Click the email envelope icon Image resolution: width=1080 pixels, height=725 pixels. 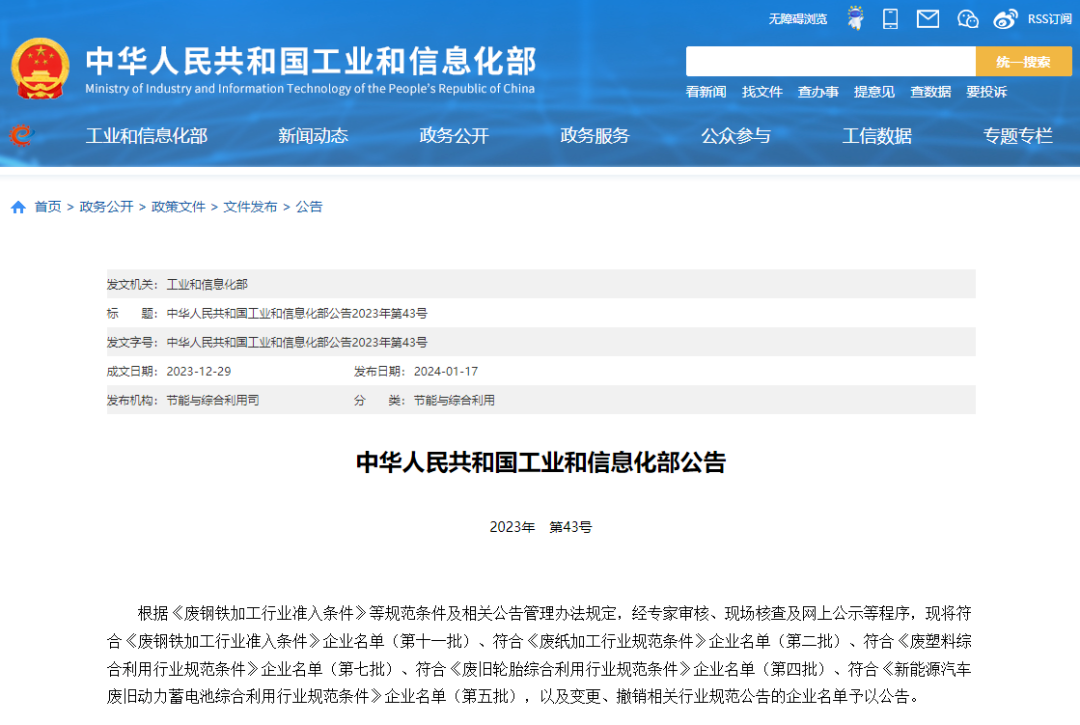pos(928,19)
